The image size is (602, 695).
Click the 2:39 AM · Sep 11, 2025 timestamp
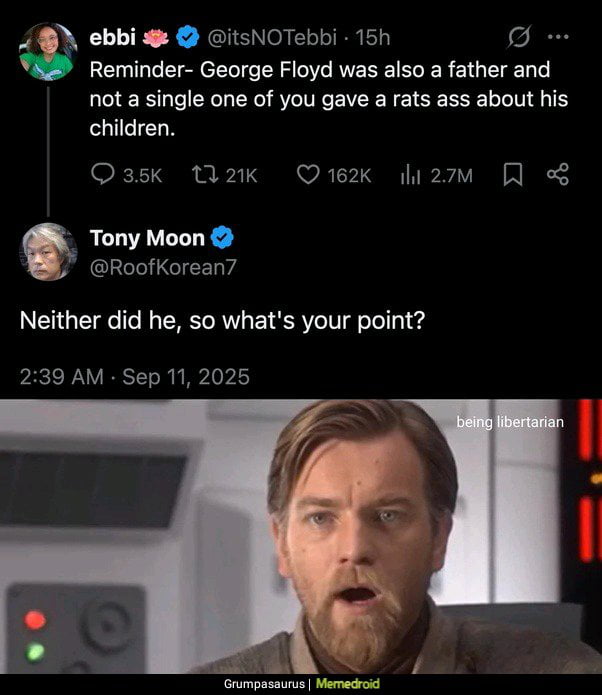(x=134, y=377)
